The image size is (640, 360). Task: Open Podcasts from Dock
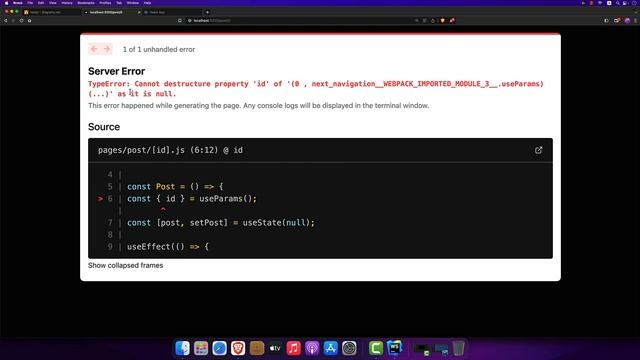312,348
